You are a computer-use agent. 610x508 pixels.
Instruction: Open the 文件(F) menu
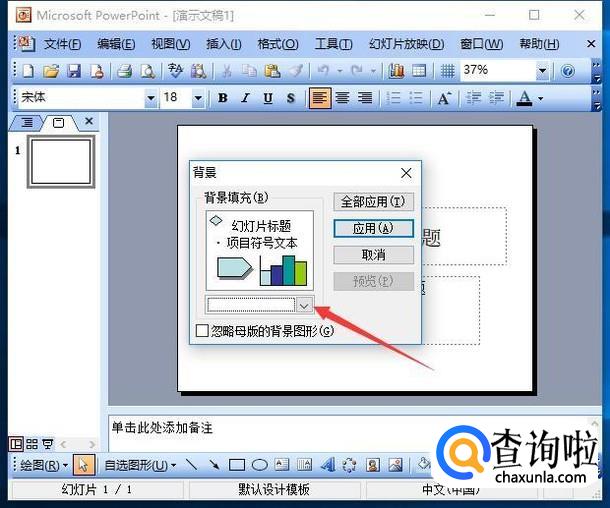point(62,44)
